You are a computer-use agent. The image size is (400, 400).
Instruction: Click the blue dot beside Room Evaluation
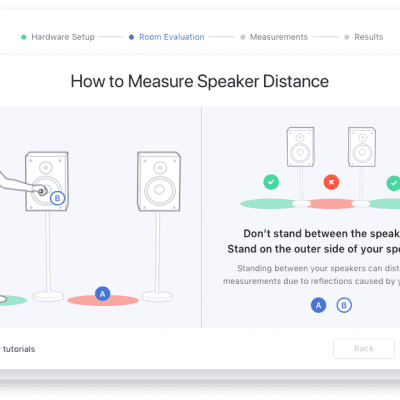[x=131, y=37]
